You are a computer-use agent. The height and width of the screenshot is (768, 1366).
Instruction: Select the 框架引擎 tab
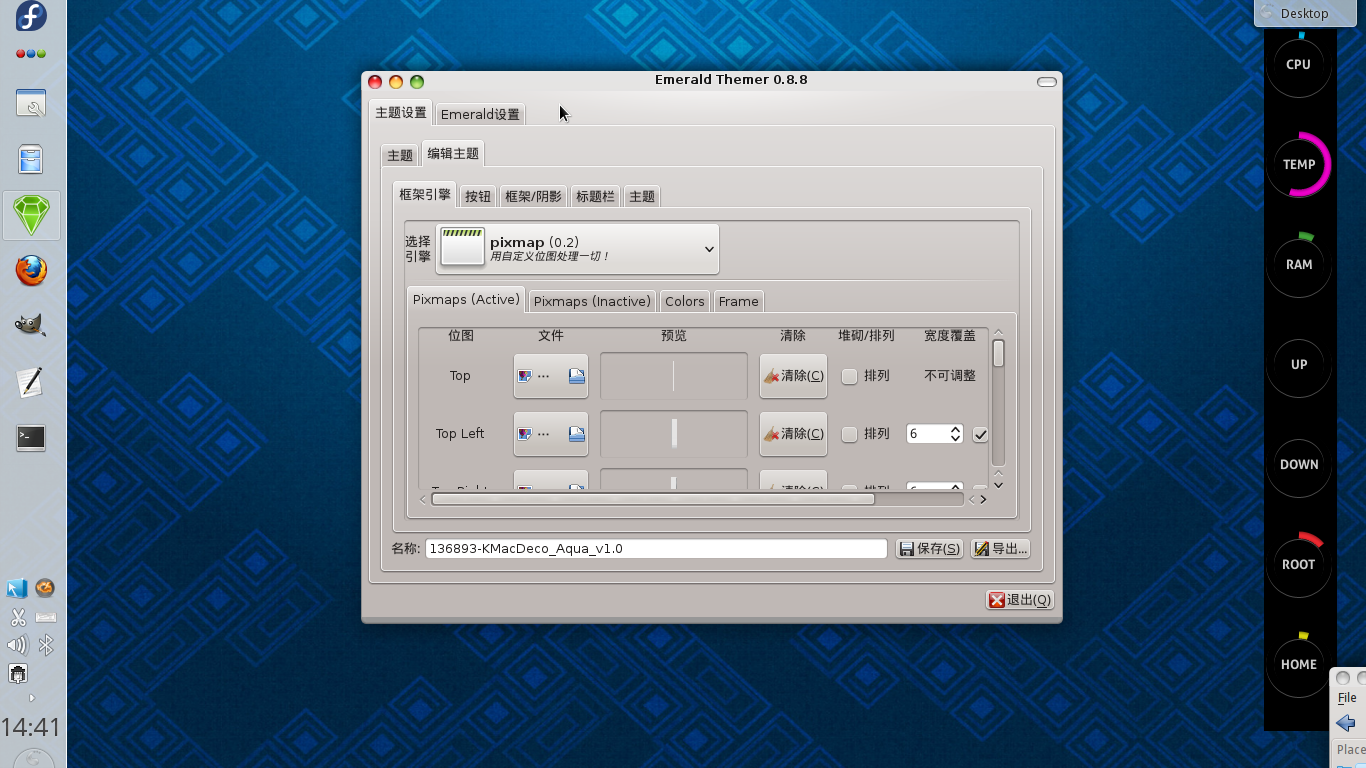click(425, 194)
